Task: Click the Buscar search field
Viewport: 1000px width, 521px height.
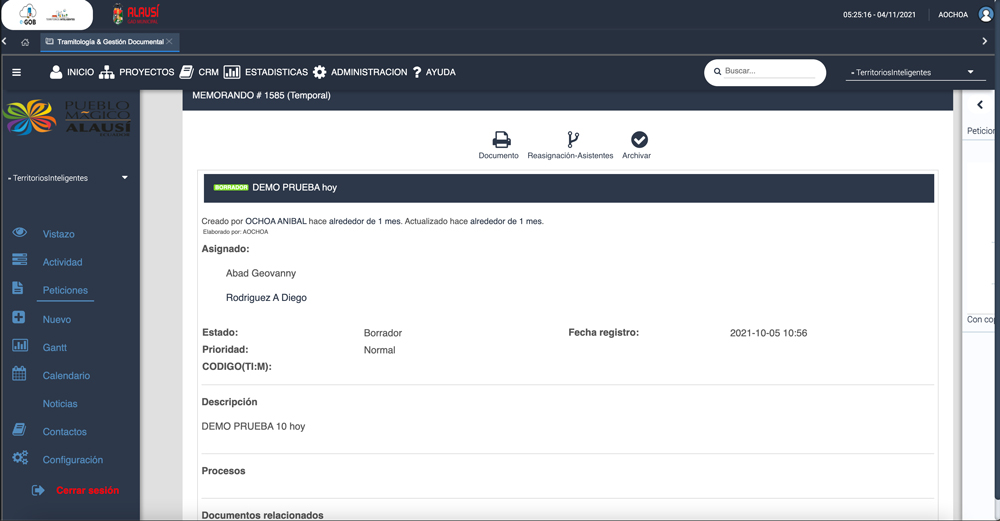Action: click(x=768, y=72)
